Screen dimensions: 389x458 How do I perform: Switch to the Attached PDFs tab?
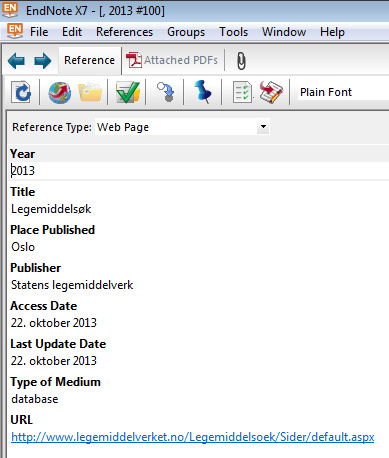click(x=172, y=60)
